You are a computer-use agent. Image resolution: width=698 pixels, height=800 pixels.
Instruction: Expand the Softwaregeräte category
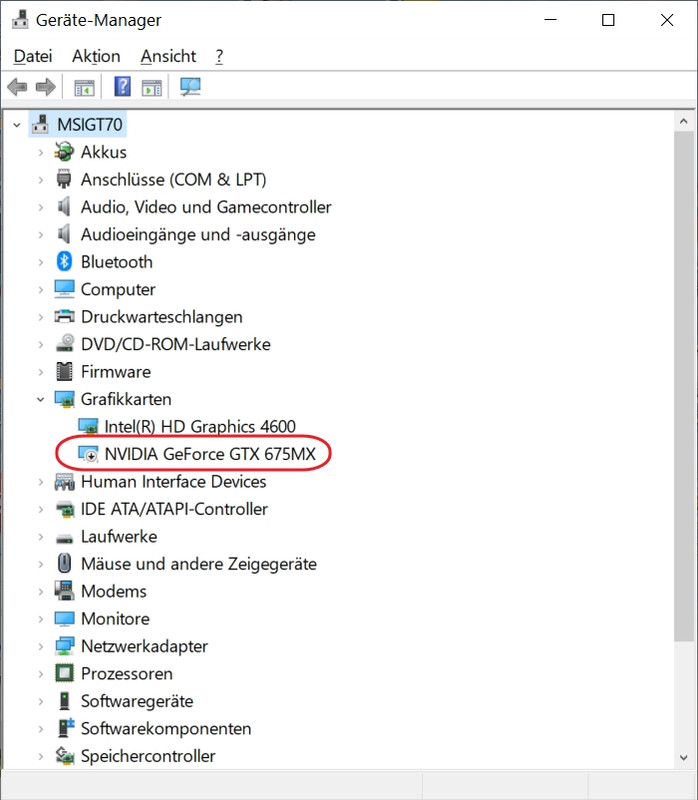[40, 701]
